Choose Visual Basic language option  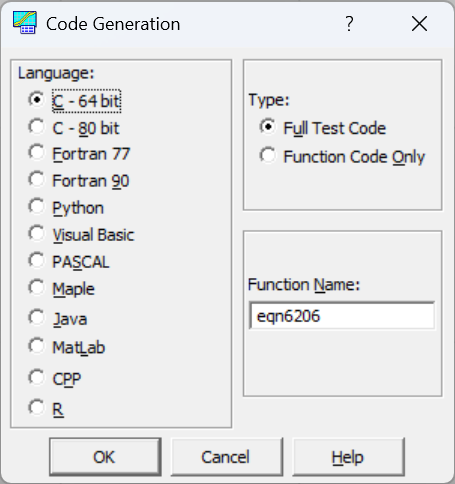coord(81,235)
